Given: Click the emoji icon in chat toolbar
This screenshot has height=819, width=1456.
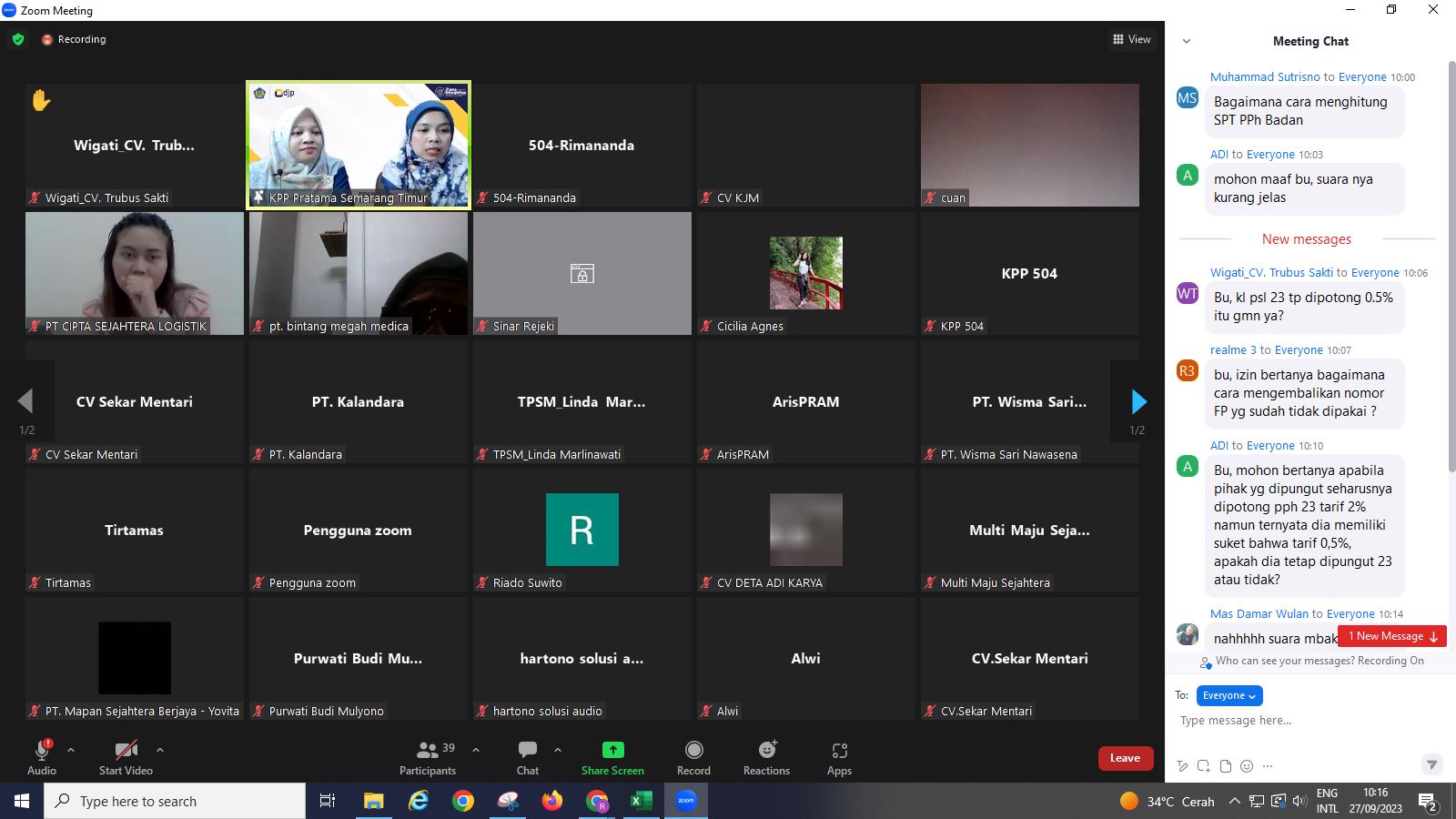Looking at the screenshot, I should [x=1247, y=766].
